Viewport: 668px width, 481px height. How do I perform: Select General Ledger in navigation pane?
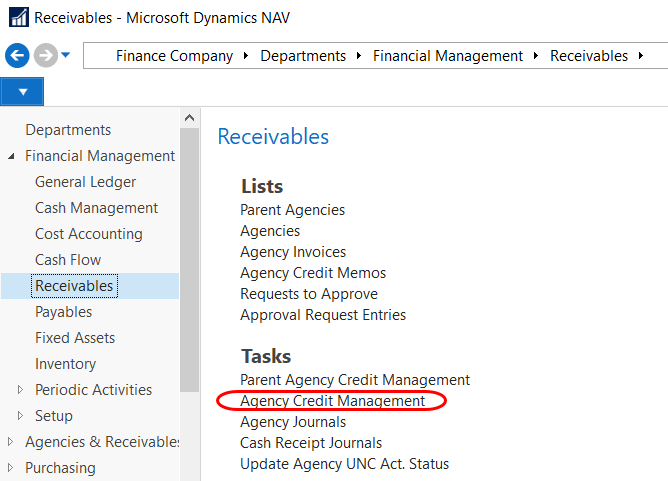(x=85, y=182)
